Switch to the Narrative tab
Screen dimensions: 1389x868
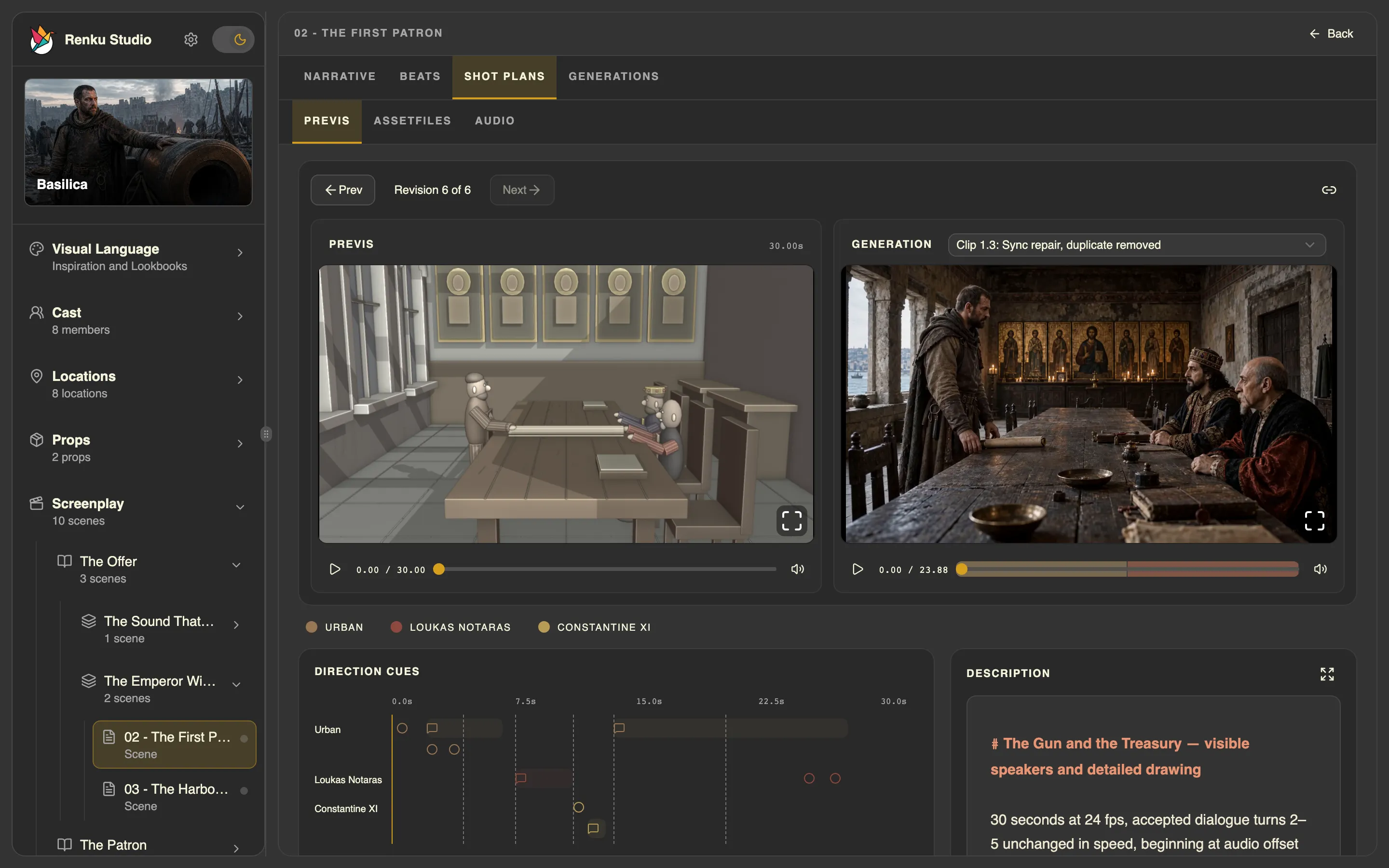coord(340,76)
